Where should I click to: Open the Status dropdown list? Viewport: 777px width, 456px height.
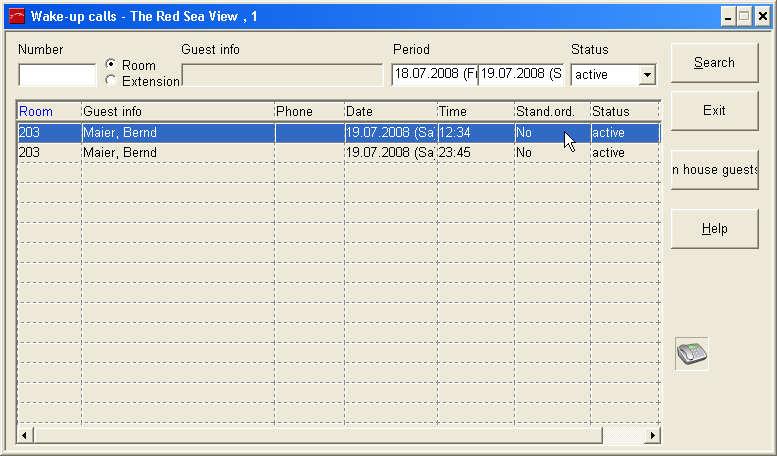647,75
